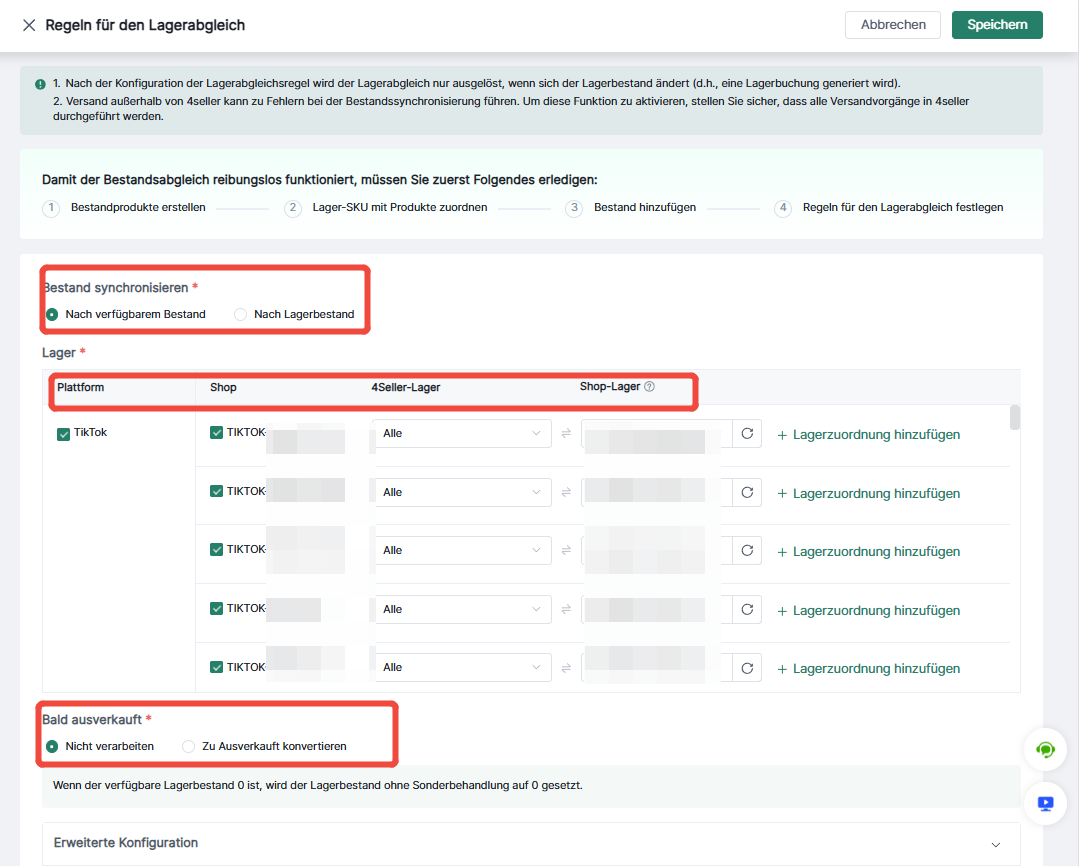Select Nach verfügbarem Bestand radio option
Image resolution: width=1079 pixels, height=866 pixels.
coord(52,315)
